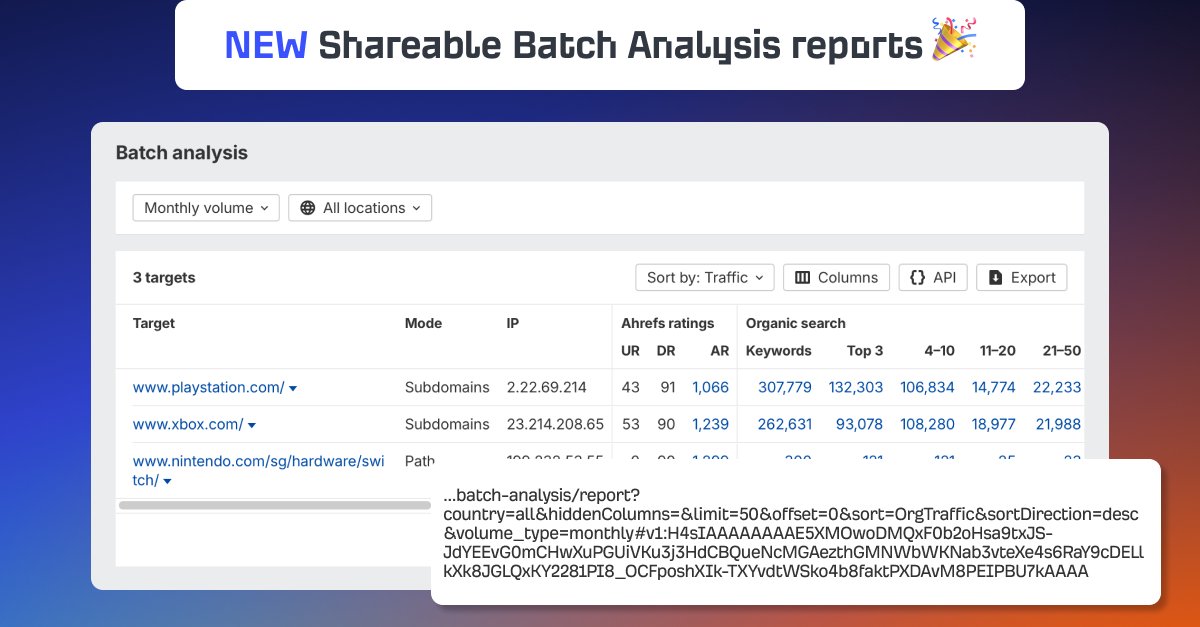Click the DR value 91
The height and width of the screenshot is (627, 1200).
pyautogui.click(x=666, y=387)
